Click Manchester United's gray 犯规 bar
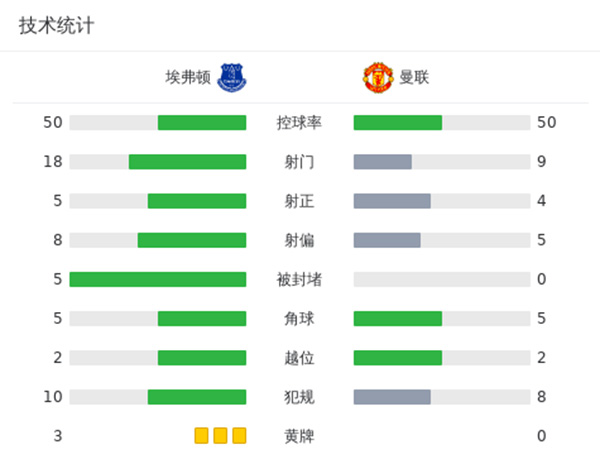The width and height of the screenshot is (600, 459). tap(392, 397)
